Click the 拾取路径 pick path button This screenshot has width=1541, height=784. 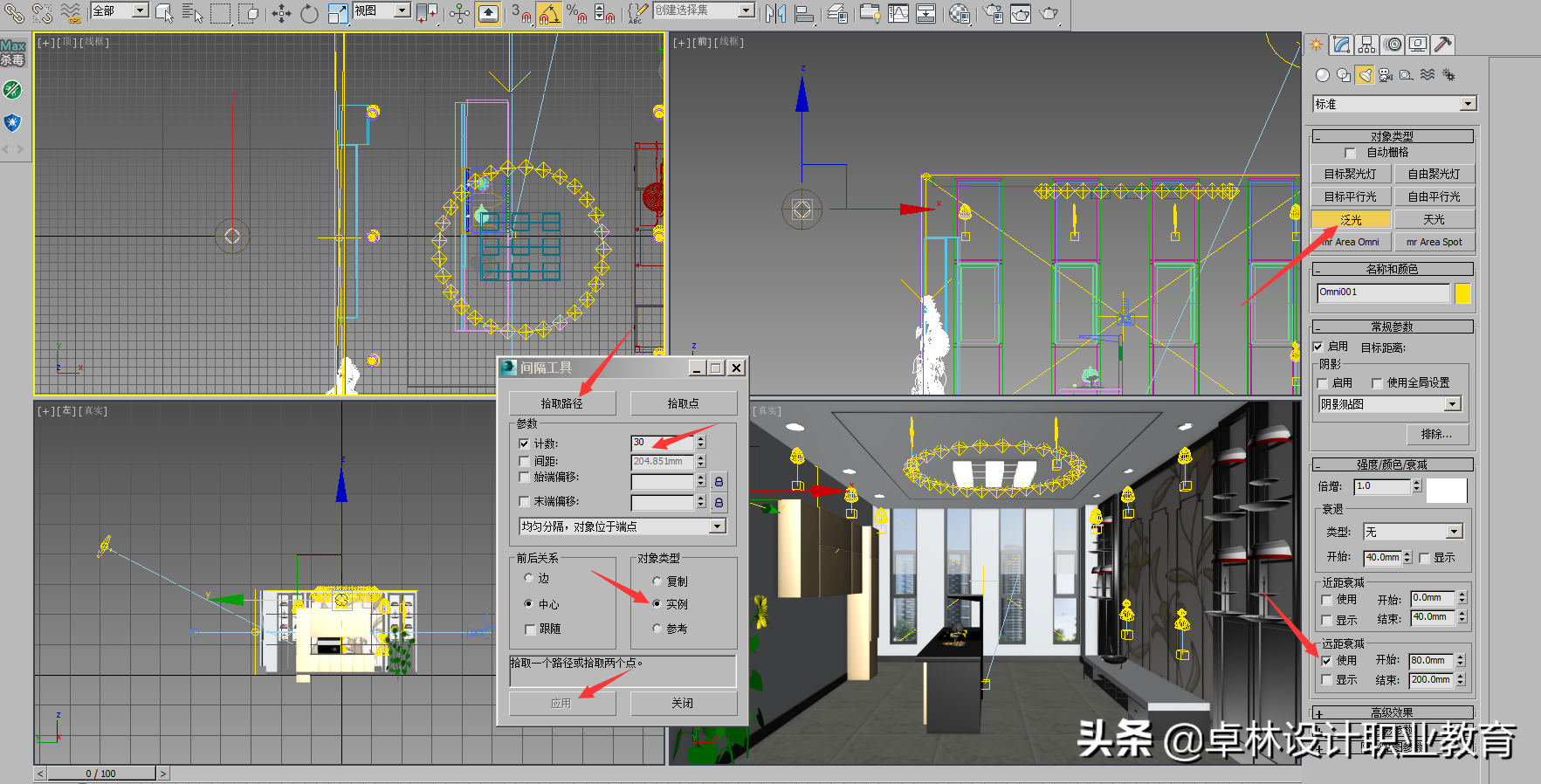pos(561,403)
